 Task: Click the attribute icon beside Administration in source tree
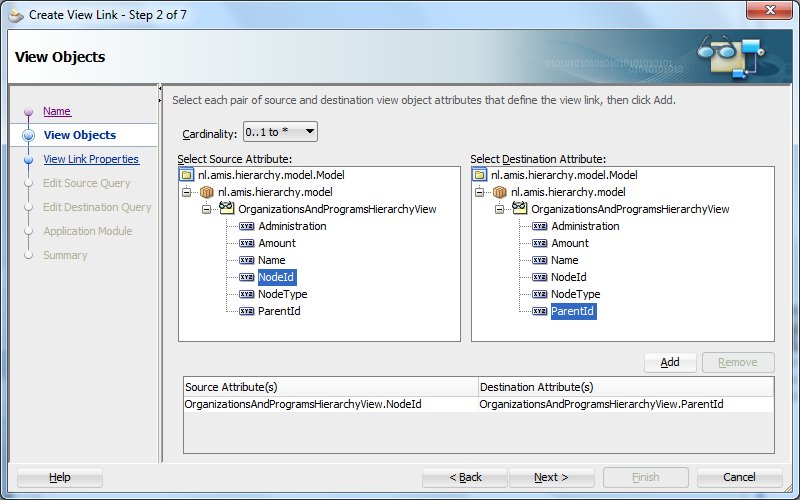(x=246, y=226)
